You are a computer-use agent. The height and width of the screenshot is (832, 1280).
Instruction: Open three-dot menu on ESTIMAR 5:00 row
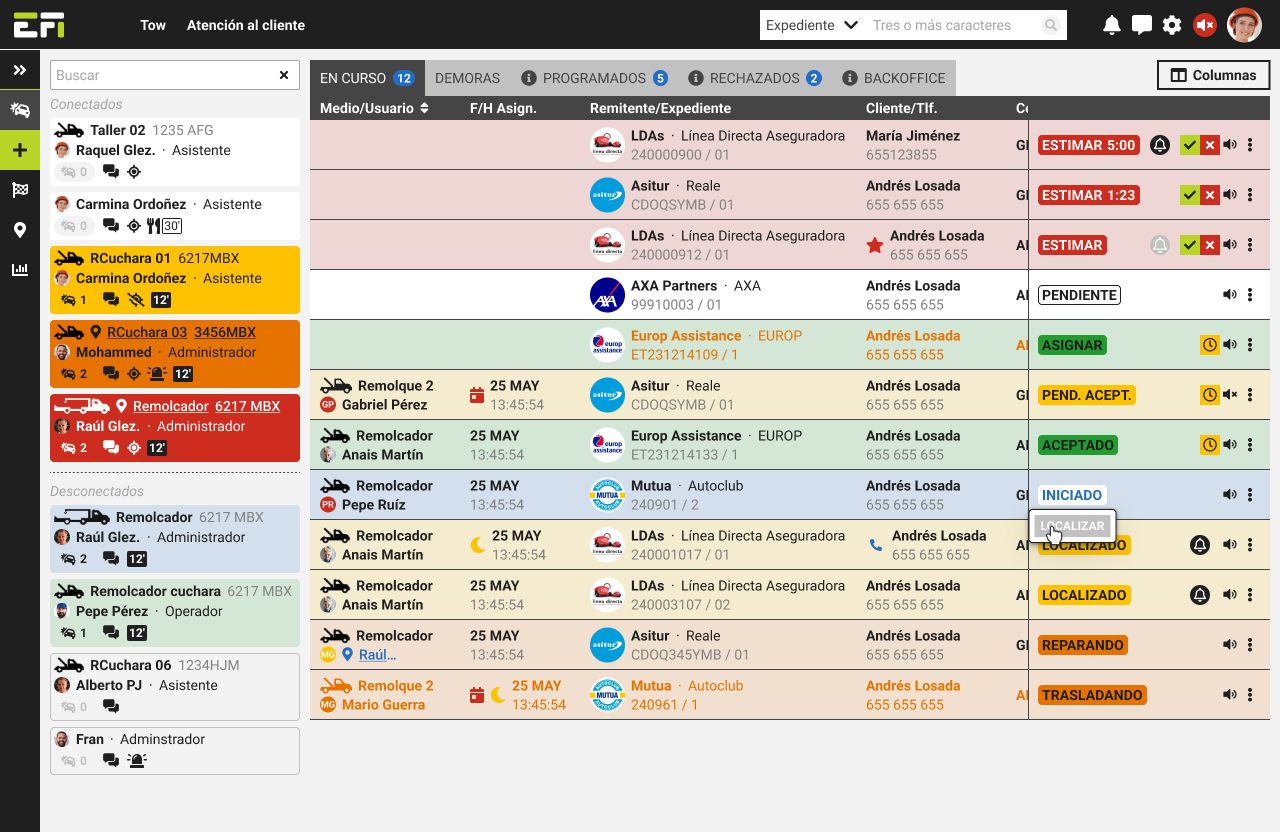(1250, 145)
